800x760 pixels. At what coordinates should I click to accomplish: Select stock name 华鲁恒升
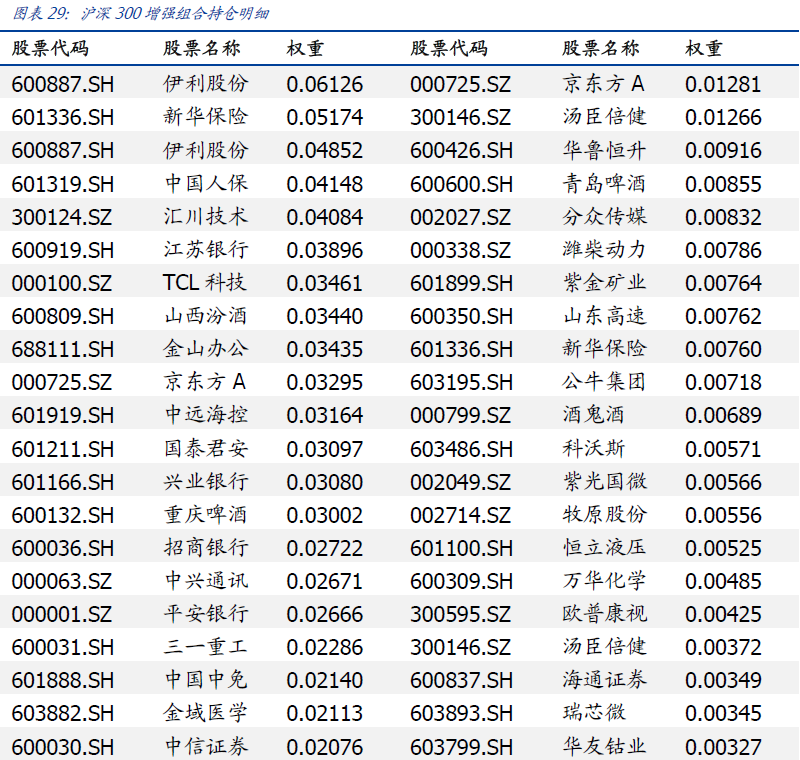pyautogui.click(x=605, y=149)
